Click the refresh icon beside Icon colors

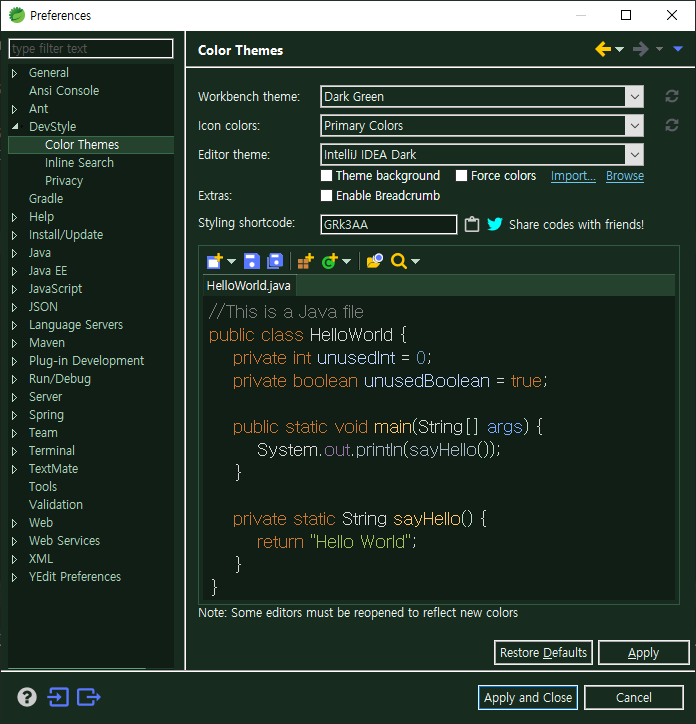point(672,126)
